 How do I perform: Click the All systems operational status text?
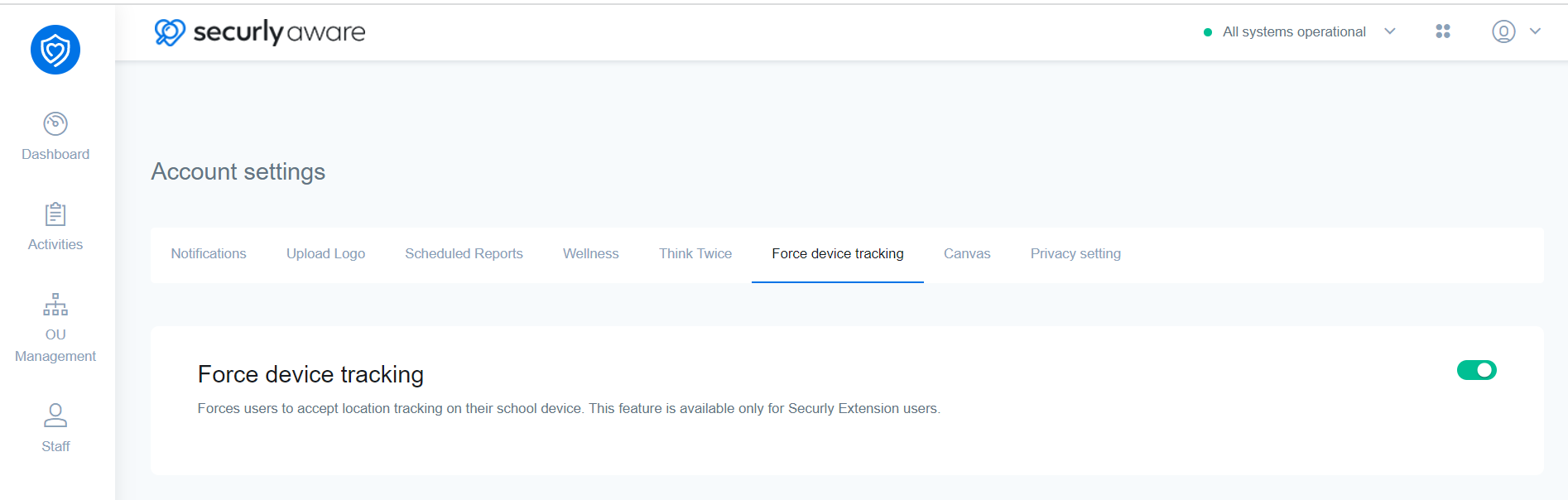pyautogui.click(x=1294, y=32)
